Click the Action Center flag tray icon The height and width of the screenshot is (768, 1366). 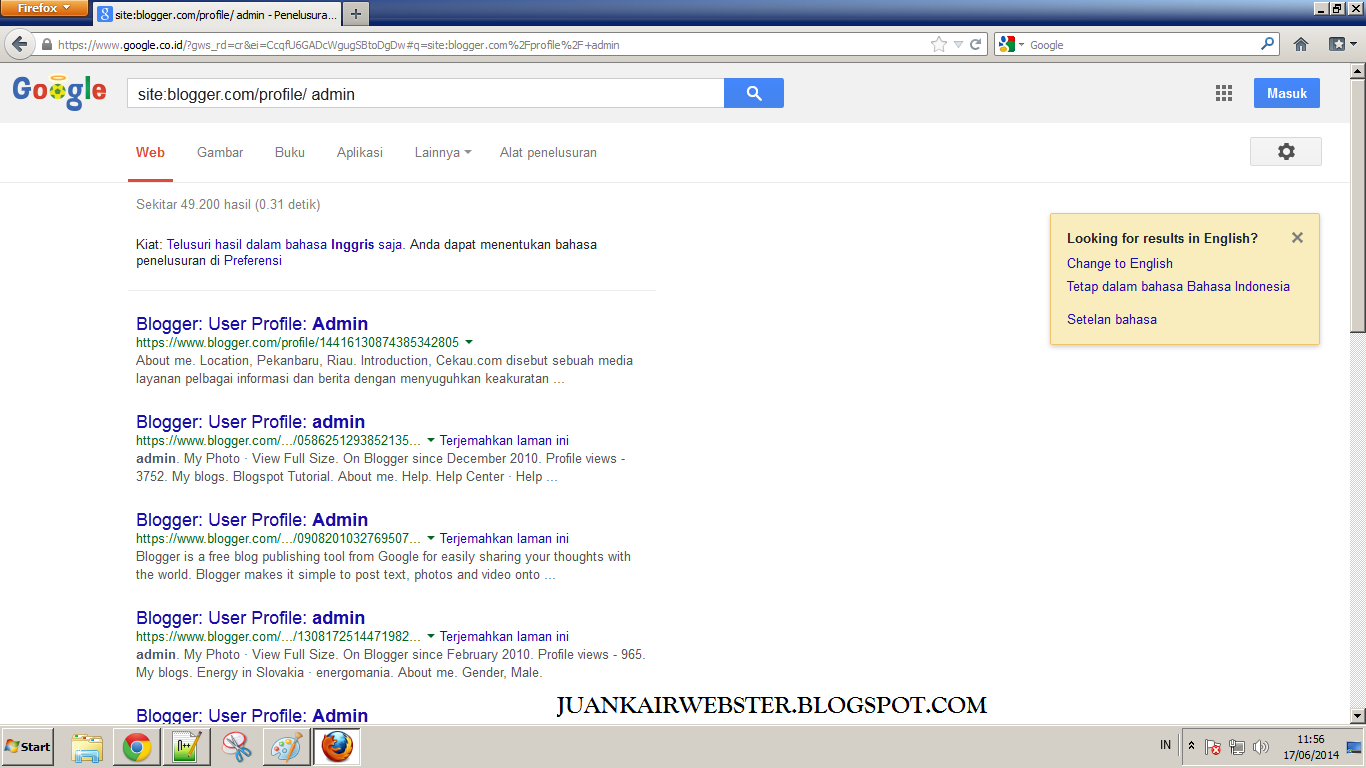pyautogui.click(x=1213, y=747)
